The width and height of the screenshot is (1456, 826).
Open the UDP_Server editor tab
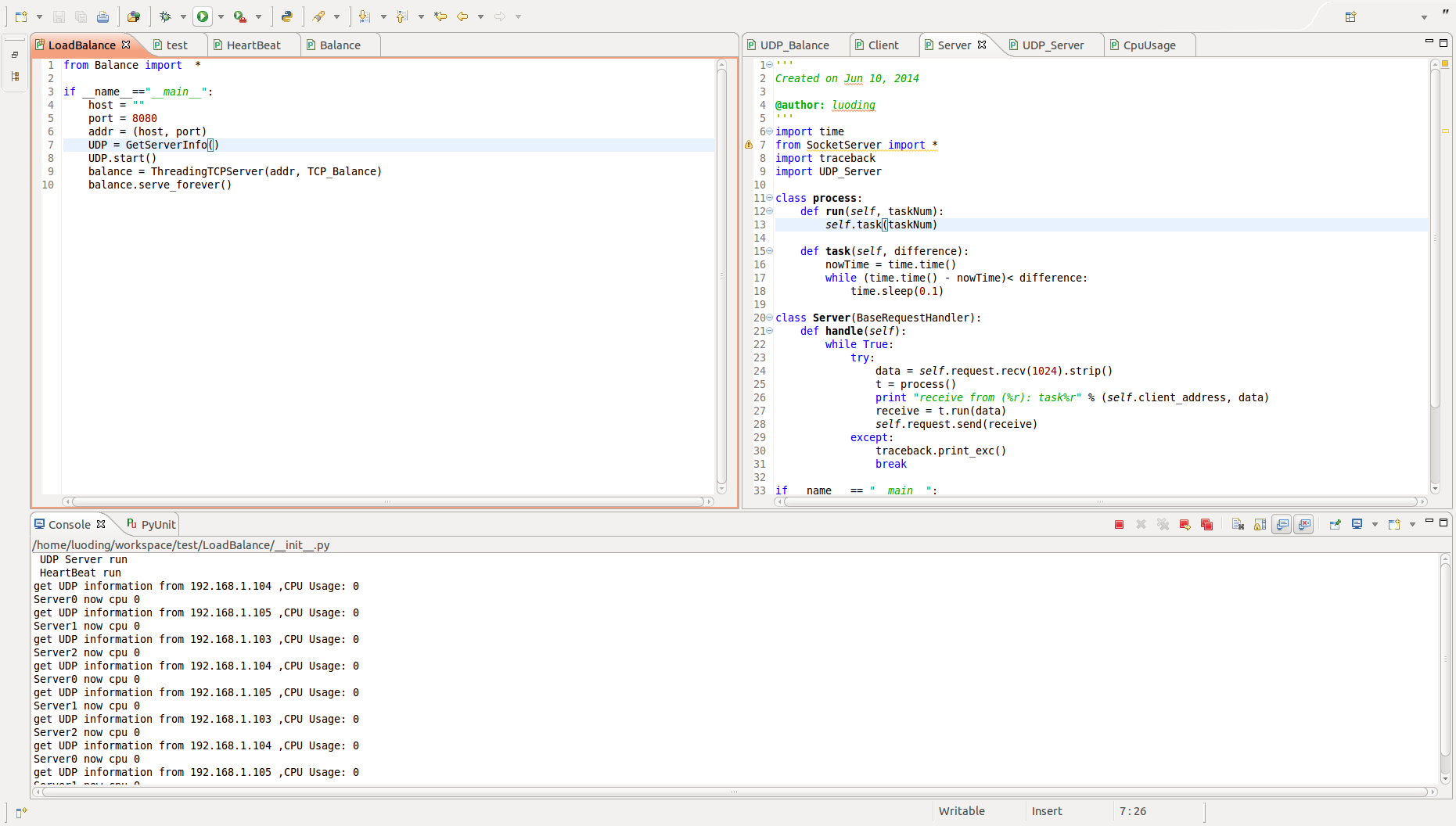point(1052,45)
